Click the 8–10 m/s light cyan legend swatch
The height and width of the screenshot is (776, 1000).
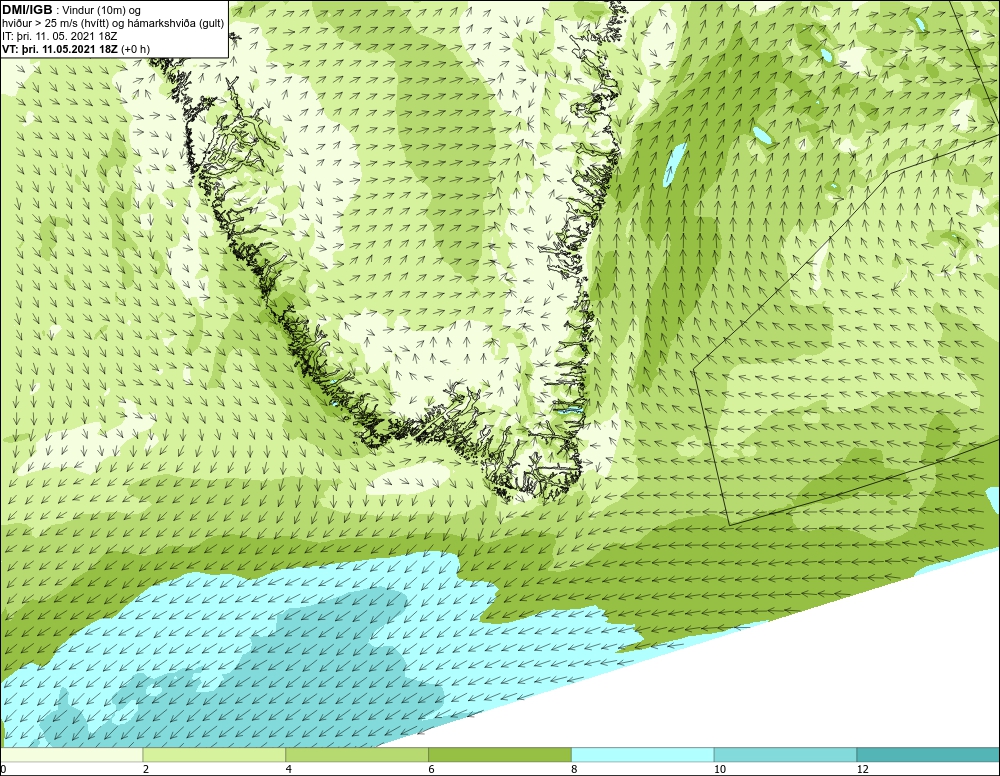click(x=642, y=755)
